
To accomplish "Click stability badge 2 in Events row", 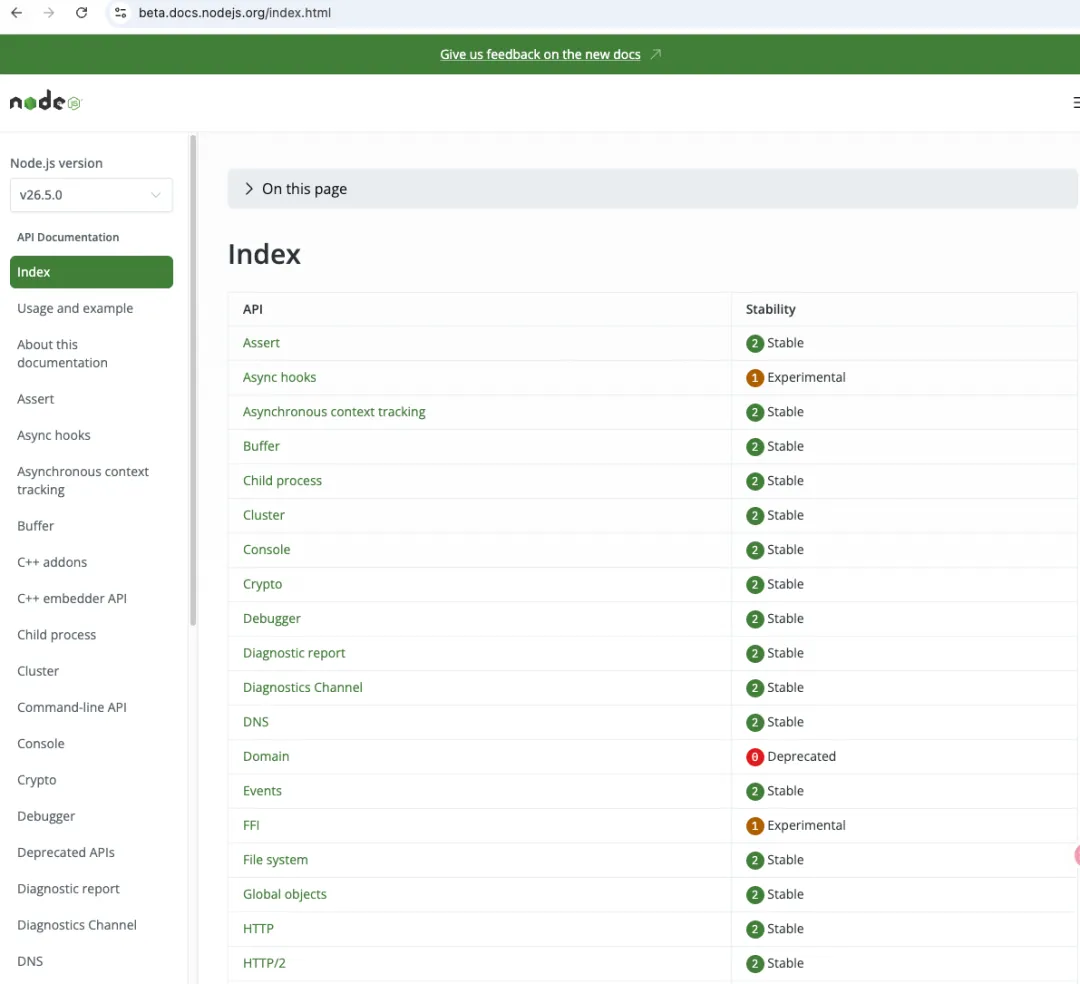I will [755, 791].
